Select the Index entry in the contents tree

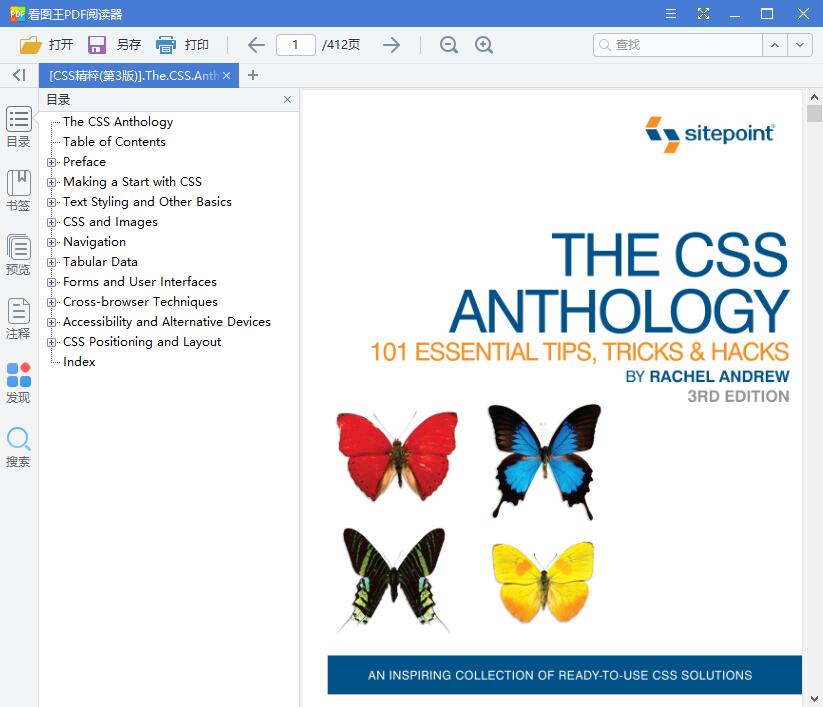pos(79,361)
